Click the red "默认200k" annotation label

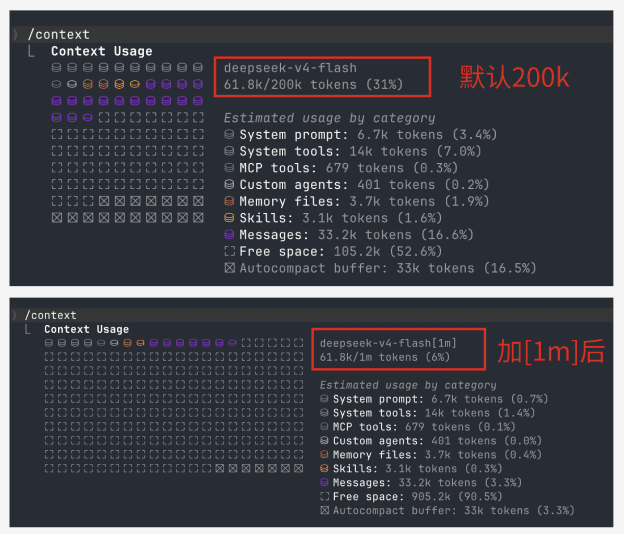(x=514, y=77)
